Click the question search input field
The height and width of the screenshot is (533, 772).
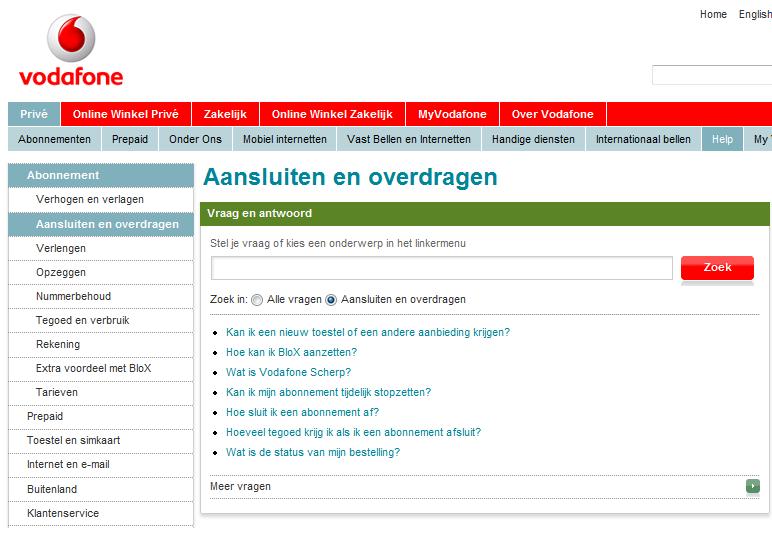click(x=442, y=268)
